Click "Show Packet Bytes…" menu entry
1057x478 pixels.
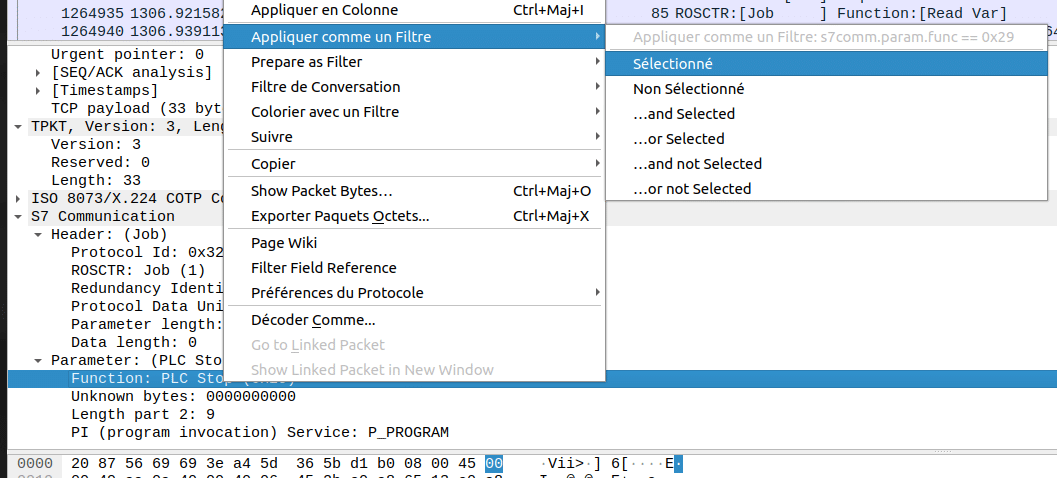(x=322, y=190)
